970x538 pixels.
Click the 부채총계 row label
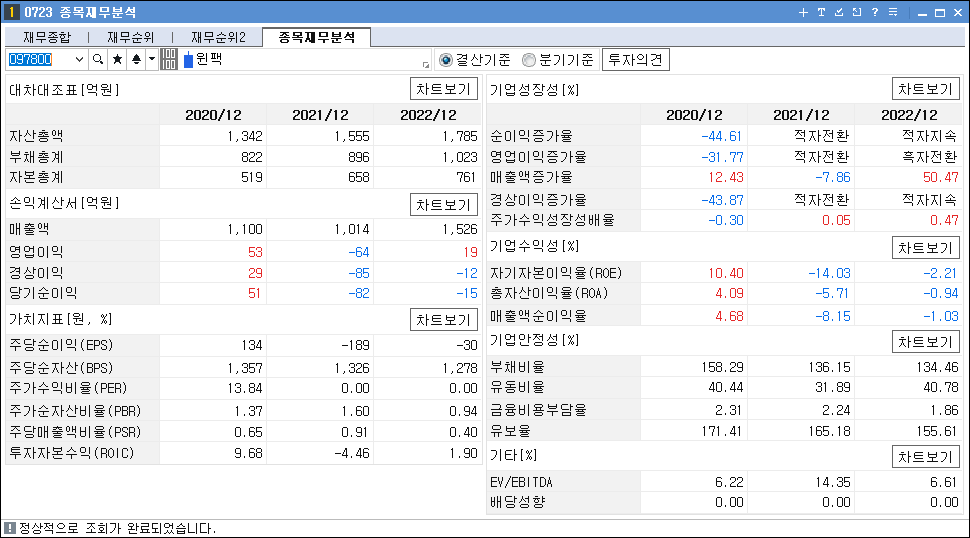[x=36, y=157]
